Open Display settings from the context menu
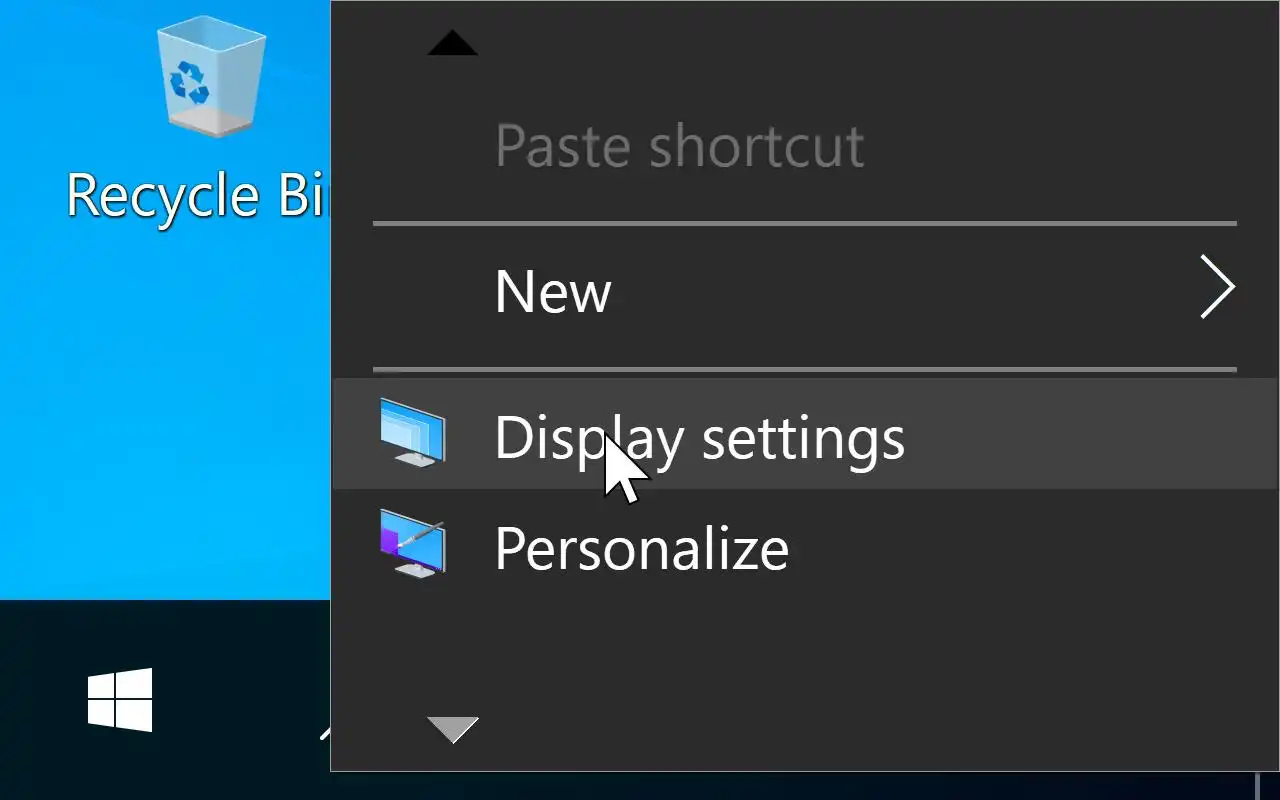 pyautogui.click(x=699, y=437)
